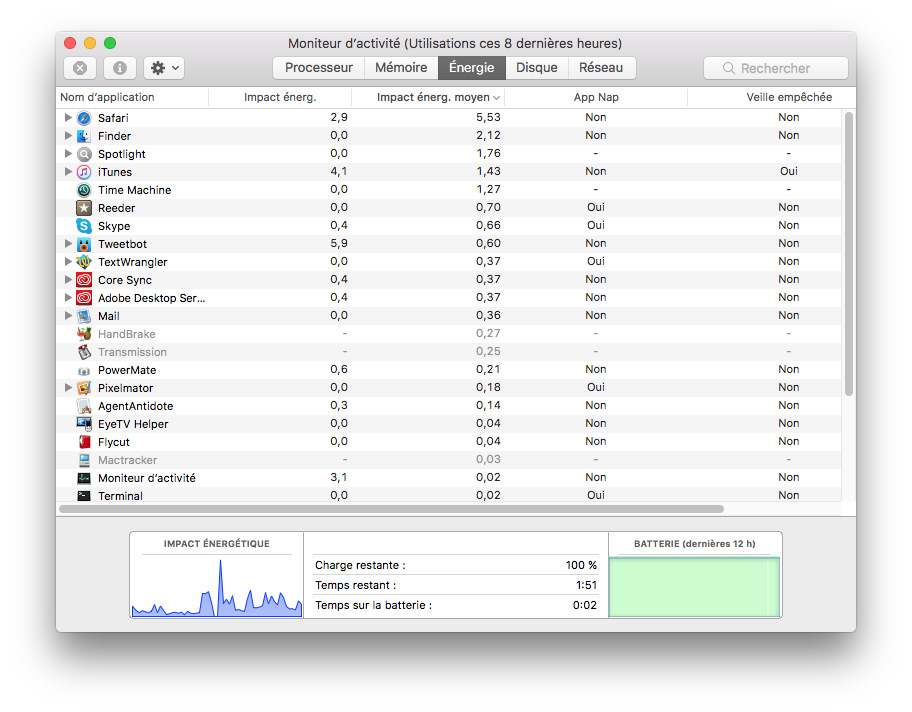The height and width of the screenshot is (712, 912).
Task: Click the Temps restant 1:51 value
Action: click(x=586, y=585)
